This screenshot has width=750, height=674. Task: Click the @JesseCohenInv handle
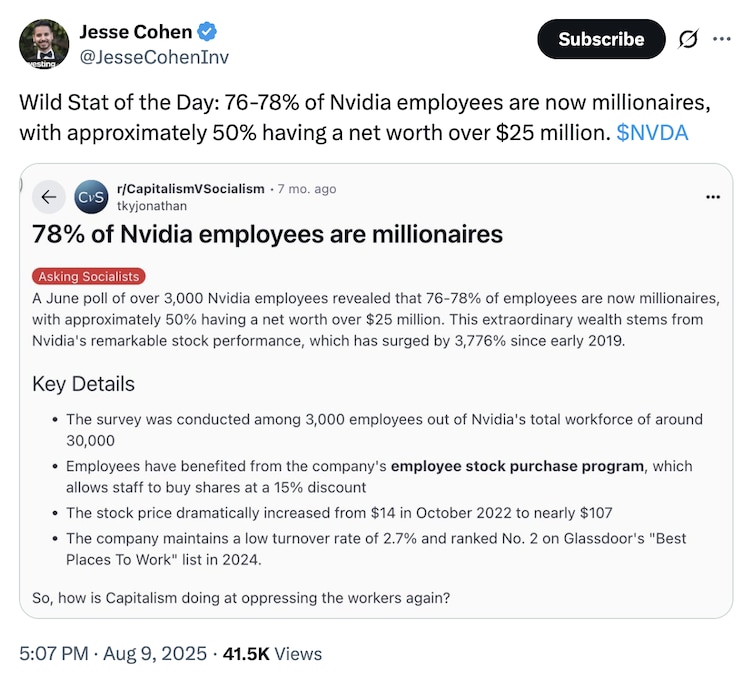pos(154,57)
